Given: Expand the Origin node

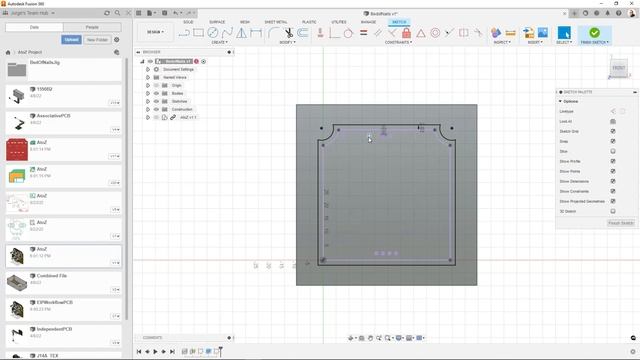Looking at the screenshot, I should tap(148, 85).
